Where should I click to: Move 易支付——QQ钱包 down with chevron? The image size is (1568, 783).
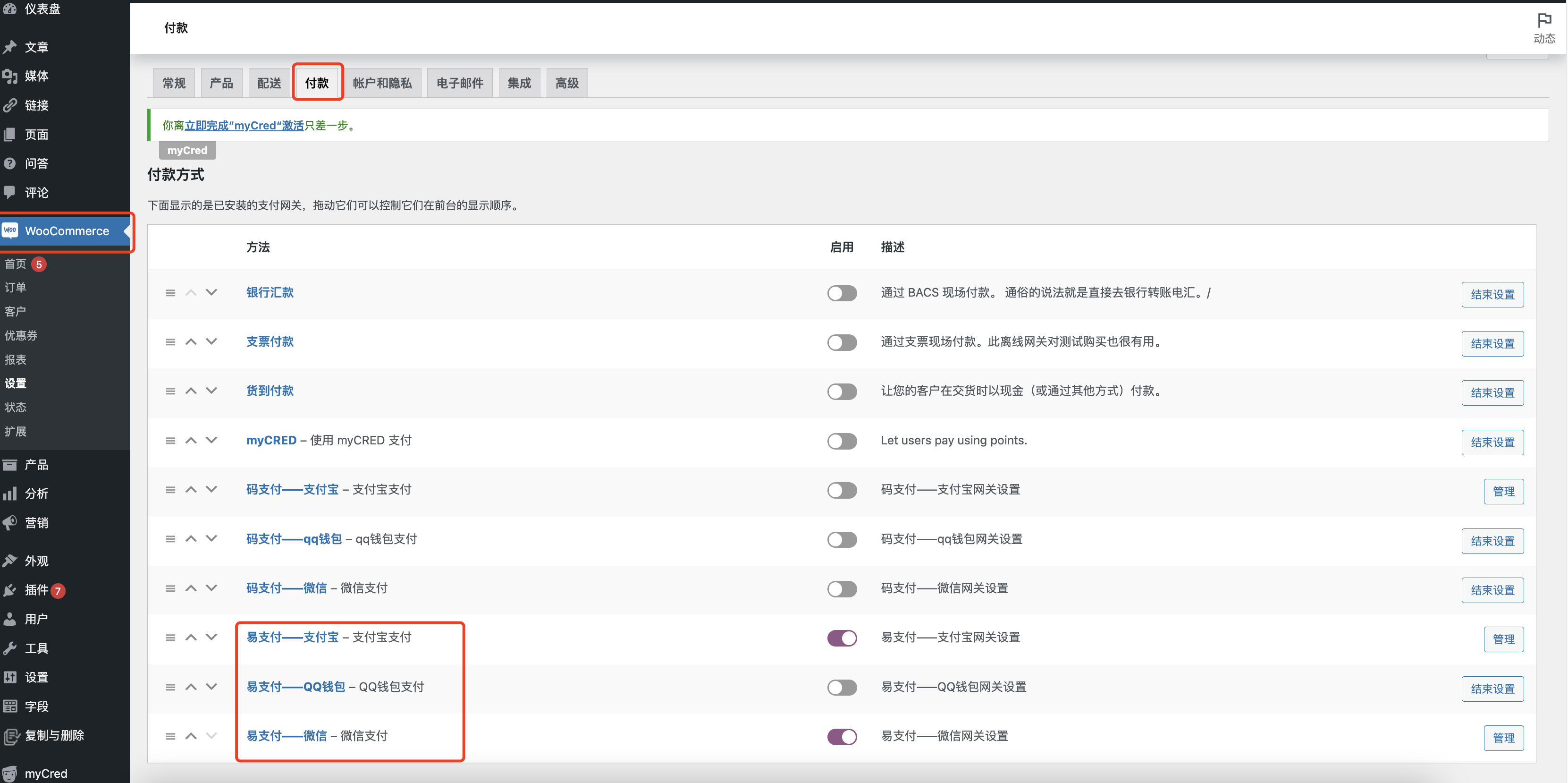click(211, 687)
